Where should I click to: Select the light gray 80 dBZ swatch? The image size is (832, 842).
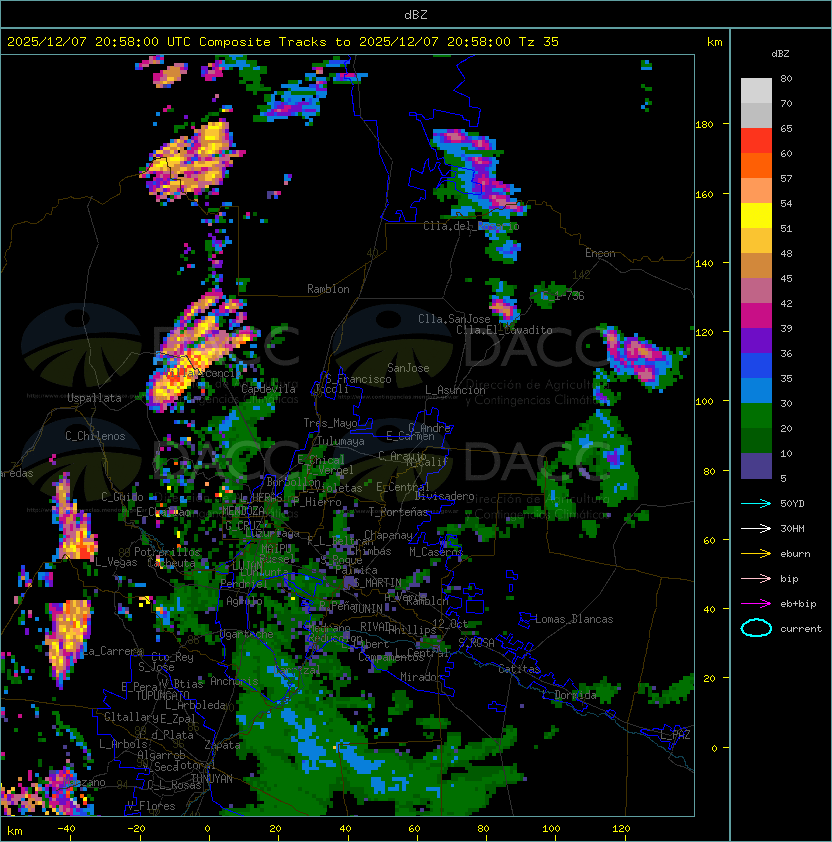click(x=756, y=90)
